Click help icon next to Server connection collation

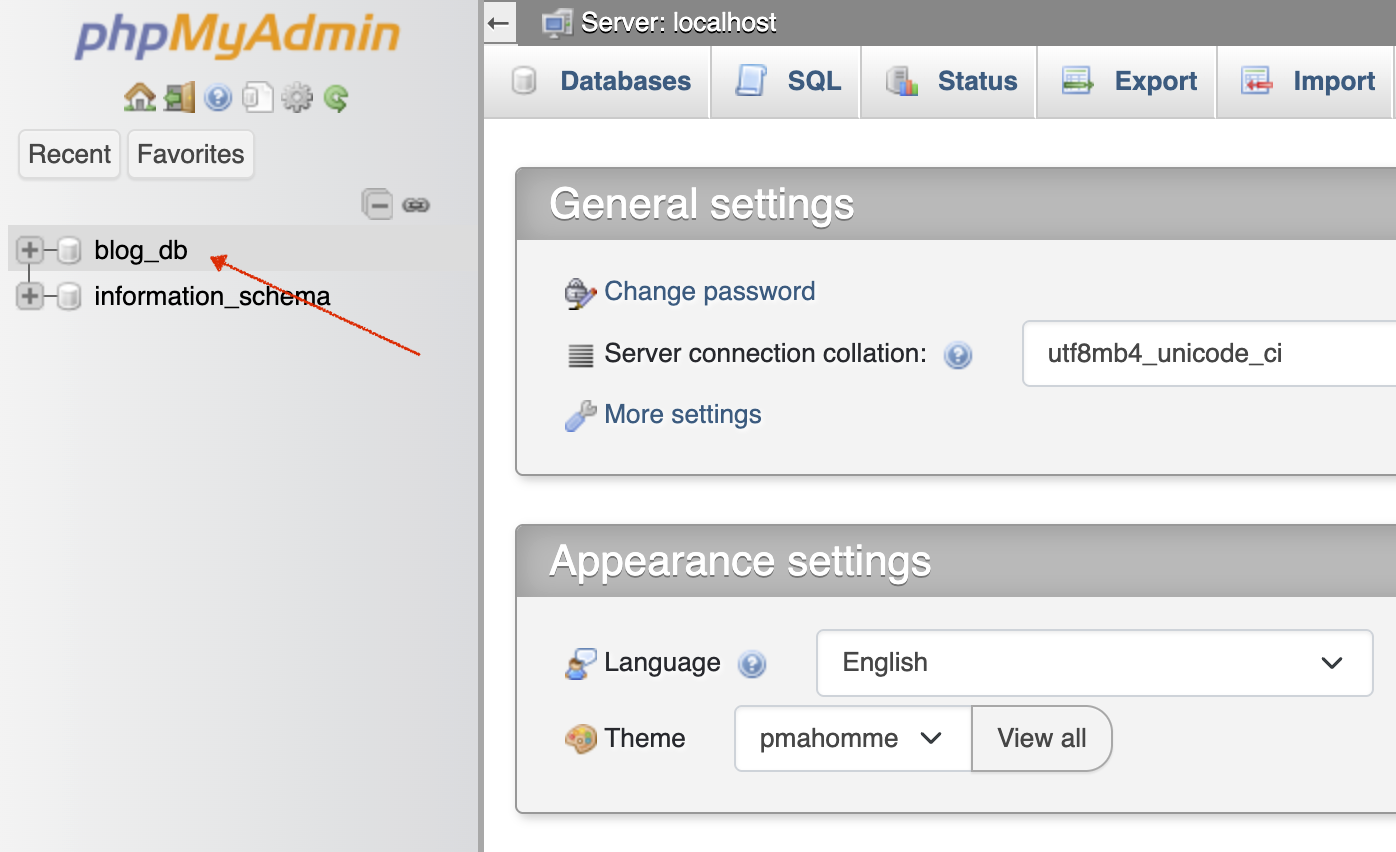958,354
